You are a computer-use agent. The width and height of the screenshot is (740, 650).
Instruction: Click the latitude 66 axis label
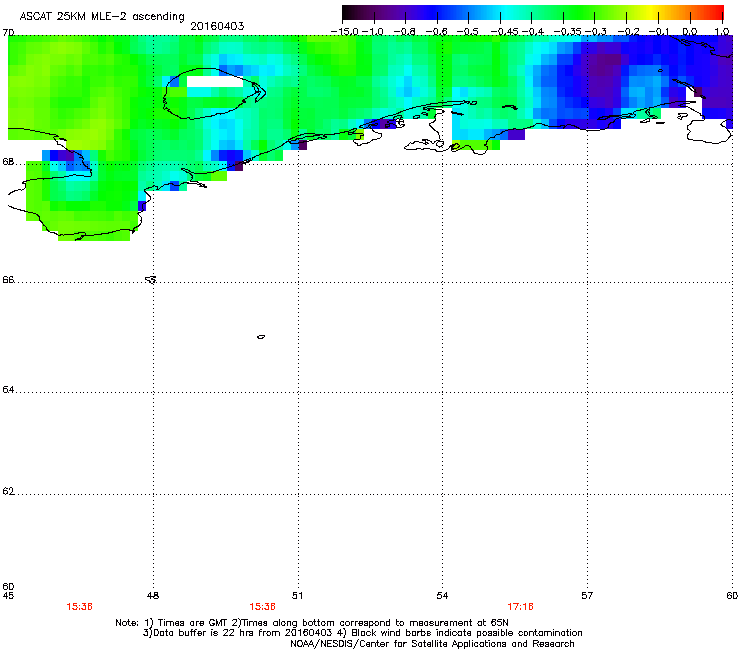click(8, 280)
